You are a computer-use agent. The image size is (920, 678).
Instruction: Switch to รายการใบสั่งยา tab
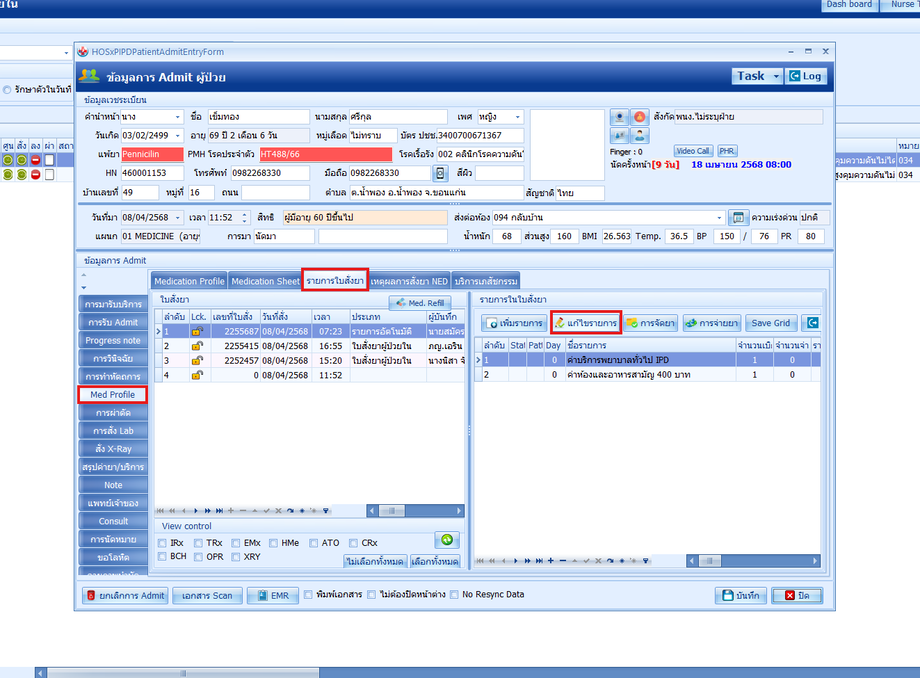click(x=335, y=281)
